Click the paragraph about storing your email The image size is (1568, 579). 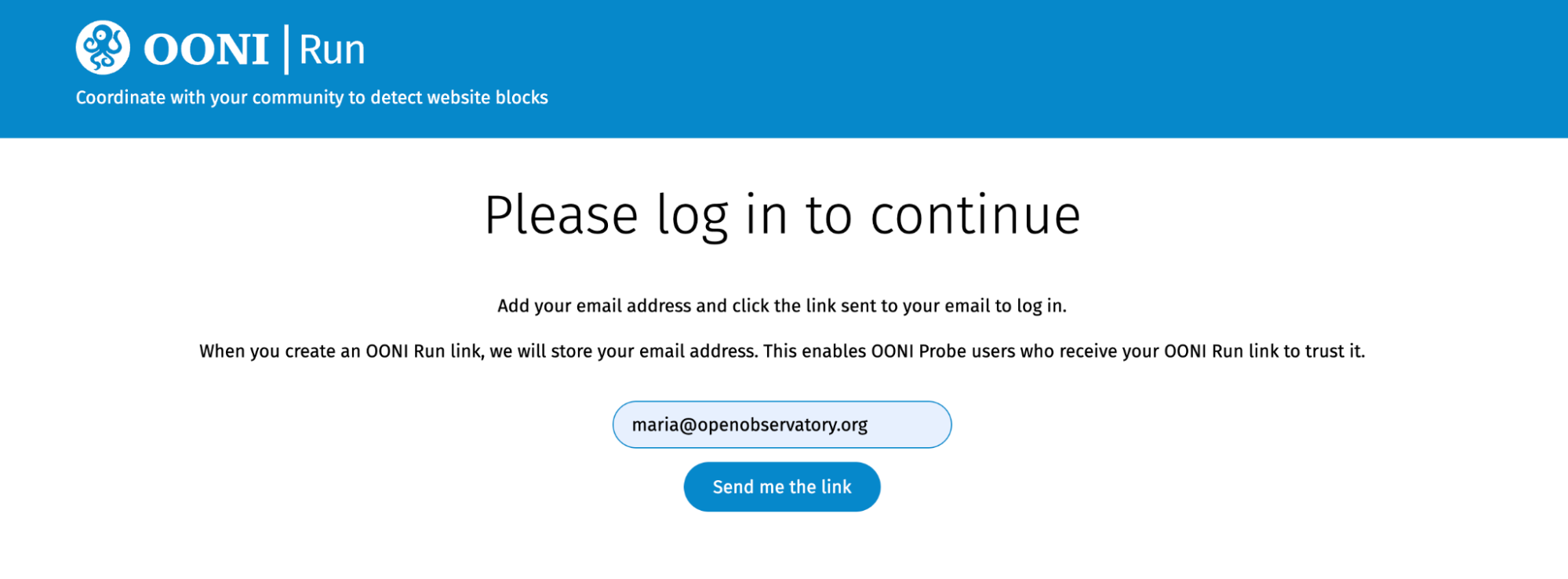(781, 351)
